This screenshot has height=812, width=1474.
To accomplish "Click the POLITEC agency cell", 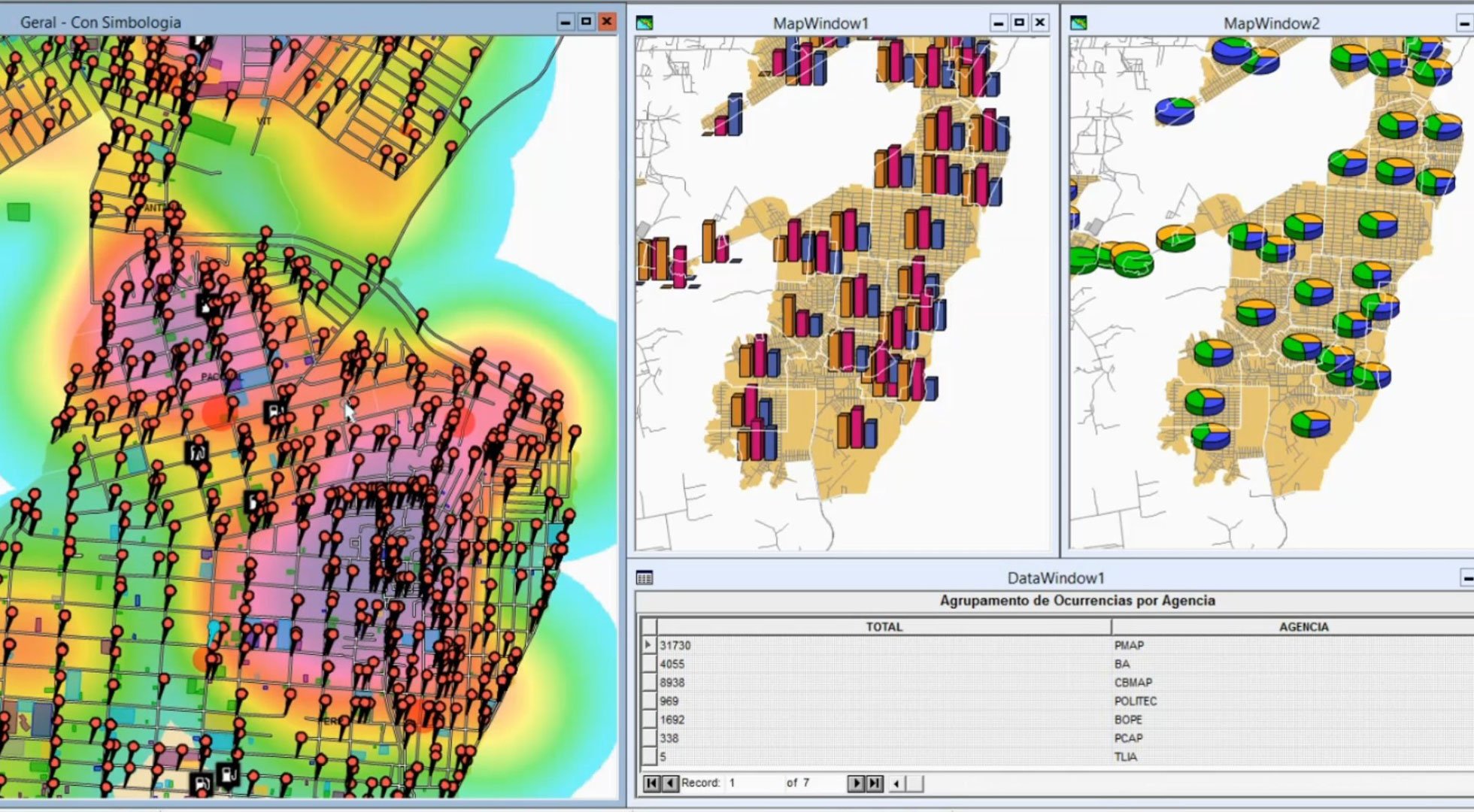I will [1293, 701].
